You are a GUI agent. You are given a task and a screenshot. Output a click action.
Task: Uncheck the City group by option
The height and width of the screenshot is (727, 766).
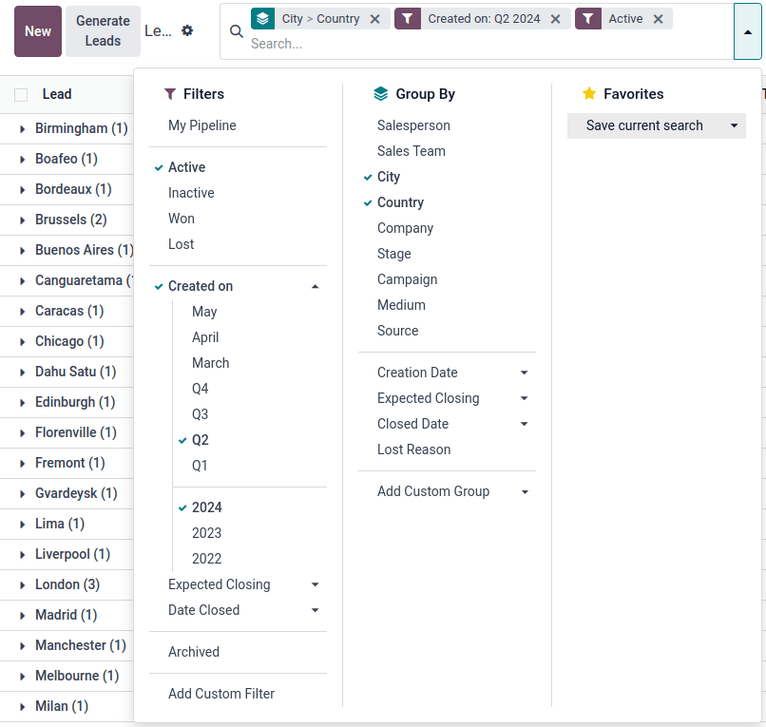[388, 177]
